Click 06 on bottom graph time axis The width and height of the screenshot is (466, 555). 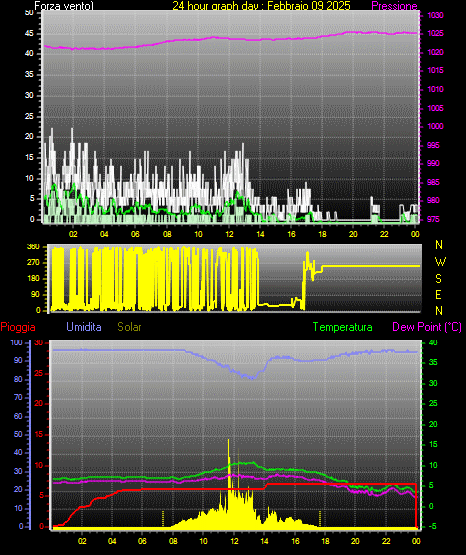(x=142, y=541)
